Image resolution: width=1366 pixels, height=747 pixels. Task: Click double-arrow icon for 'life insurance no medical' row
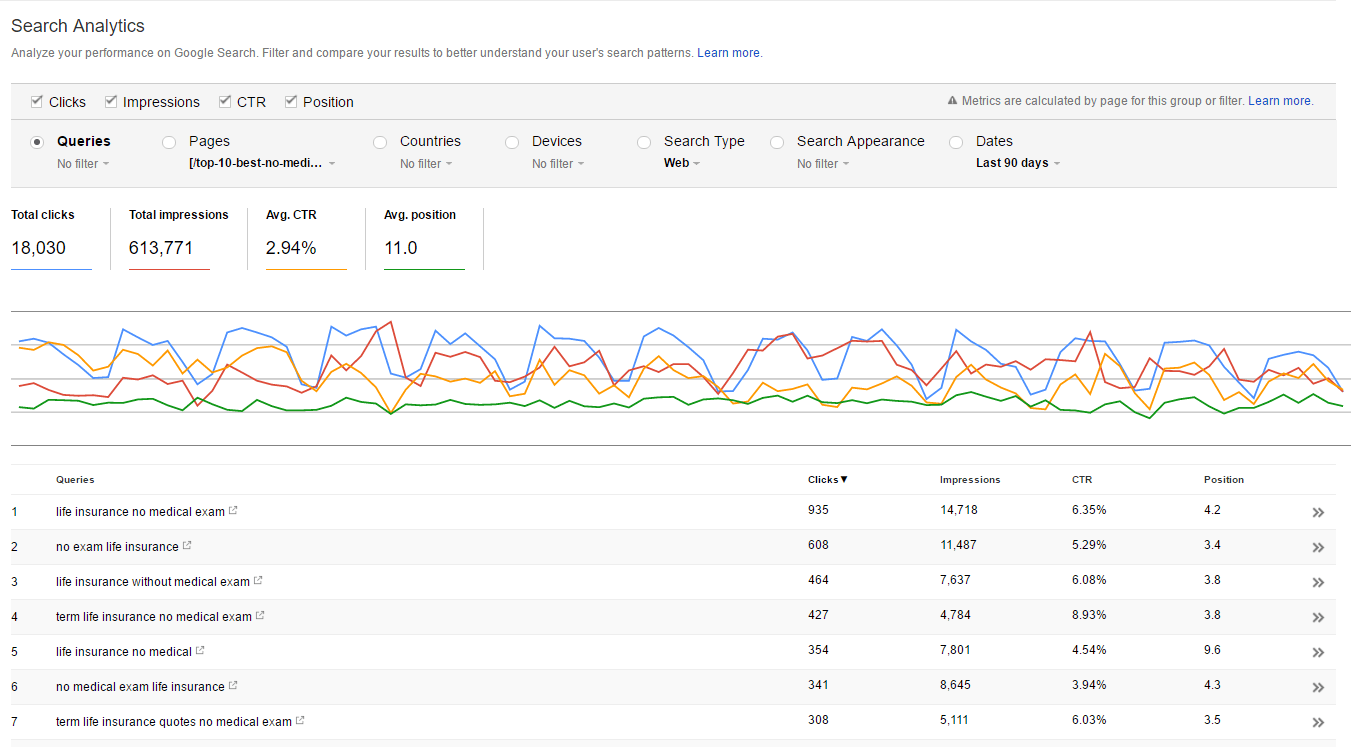[1318, 652]
